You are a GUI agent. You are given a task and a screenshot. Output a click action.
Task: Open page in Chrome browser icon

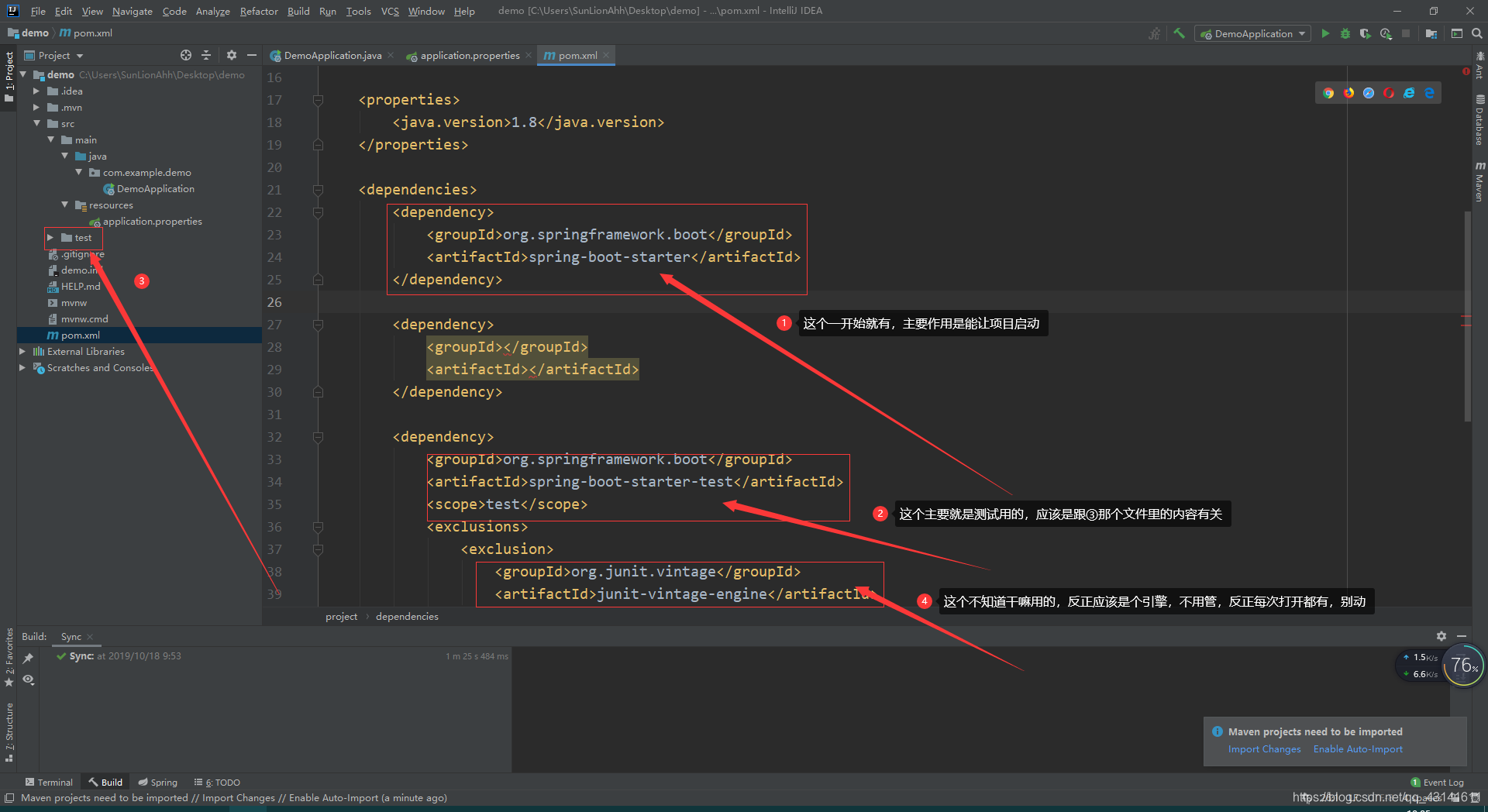pyautogui.click(x=1328, y=93)
